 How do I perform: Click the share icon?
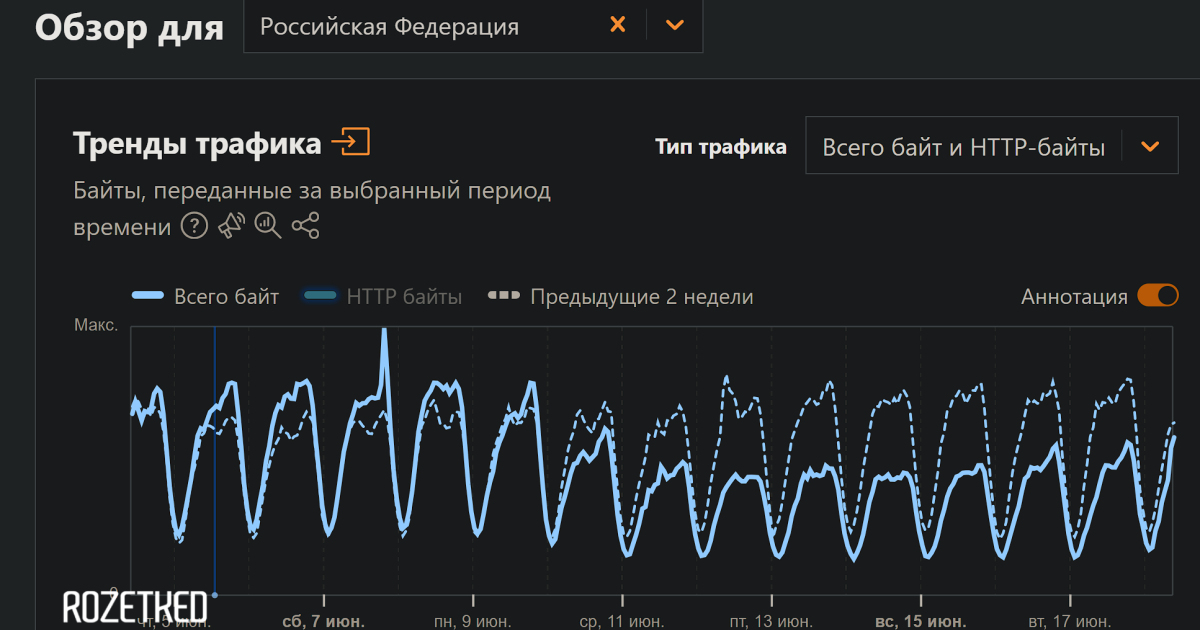pyautogui.click(x=305, y=226)
